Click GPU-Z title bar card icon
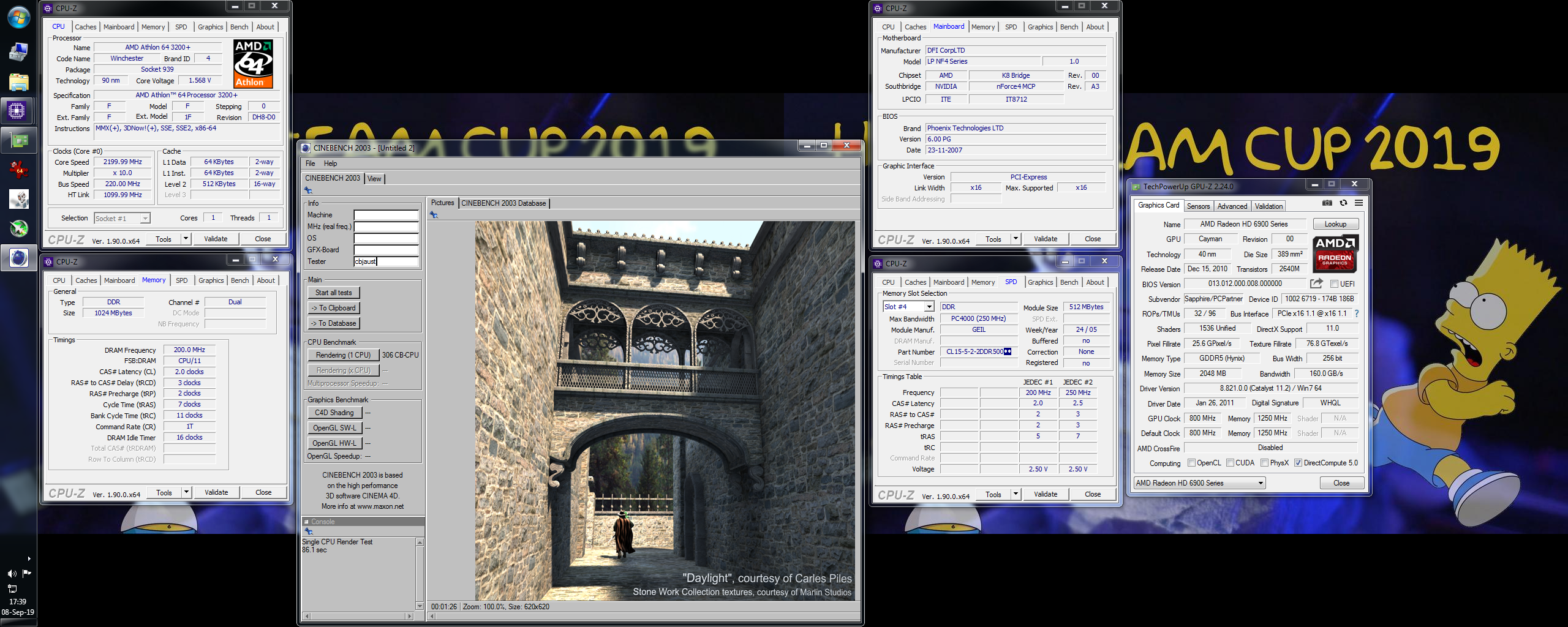The width and height of the screenshot is (1568, 627). [1136, 187]
